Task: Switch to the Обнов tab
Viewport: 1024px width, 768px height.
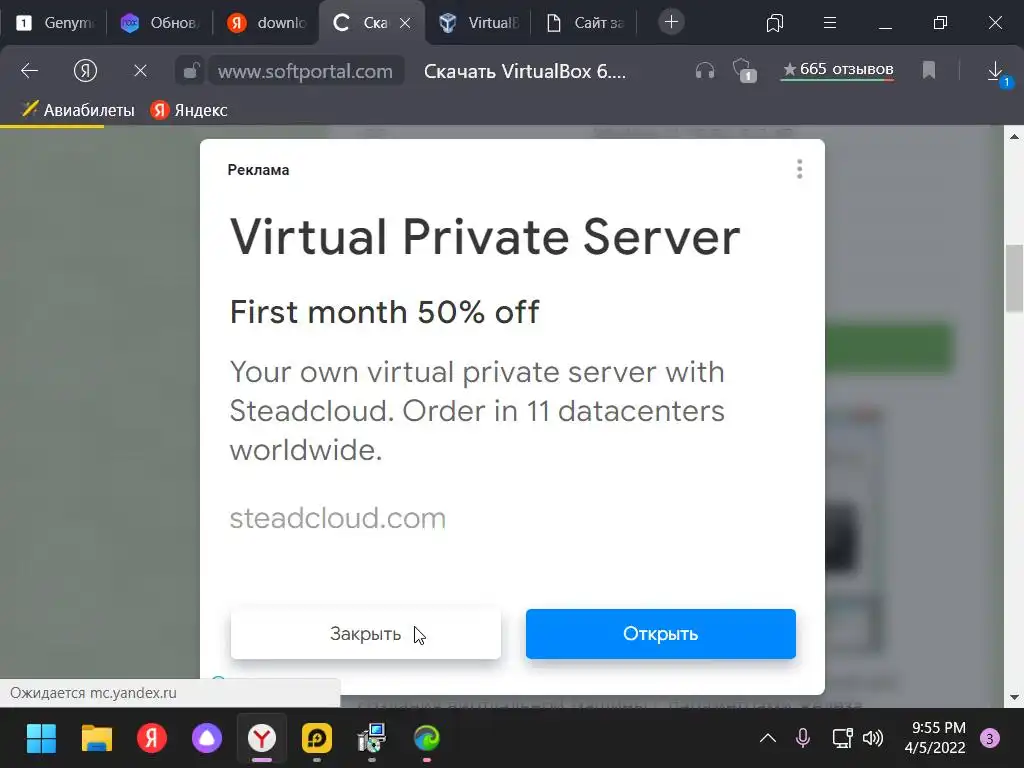Action: 161,23
